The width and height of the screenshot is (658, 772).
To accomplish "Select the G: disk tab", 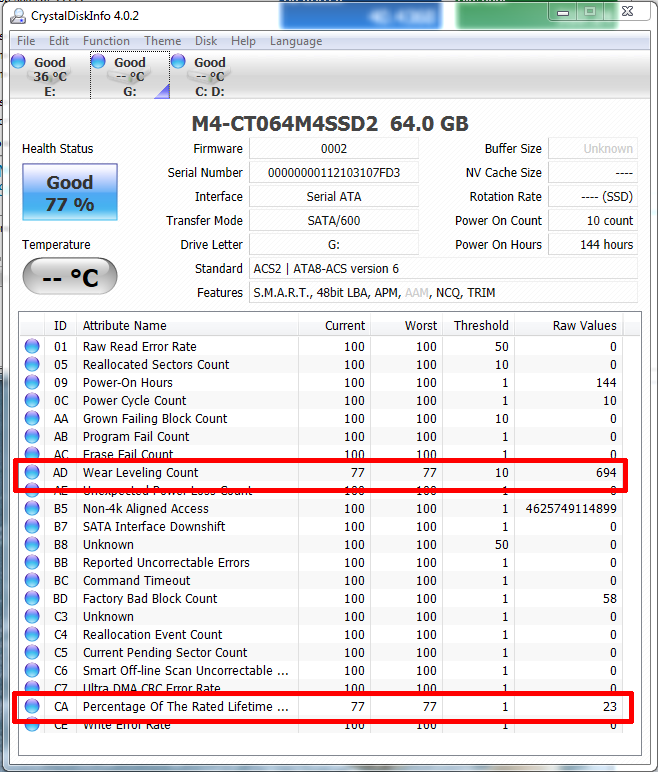I will pos(130,75).
